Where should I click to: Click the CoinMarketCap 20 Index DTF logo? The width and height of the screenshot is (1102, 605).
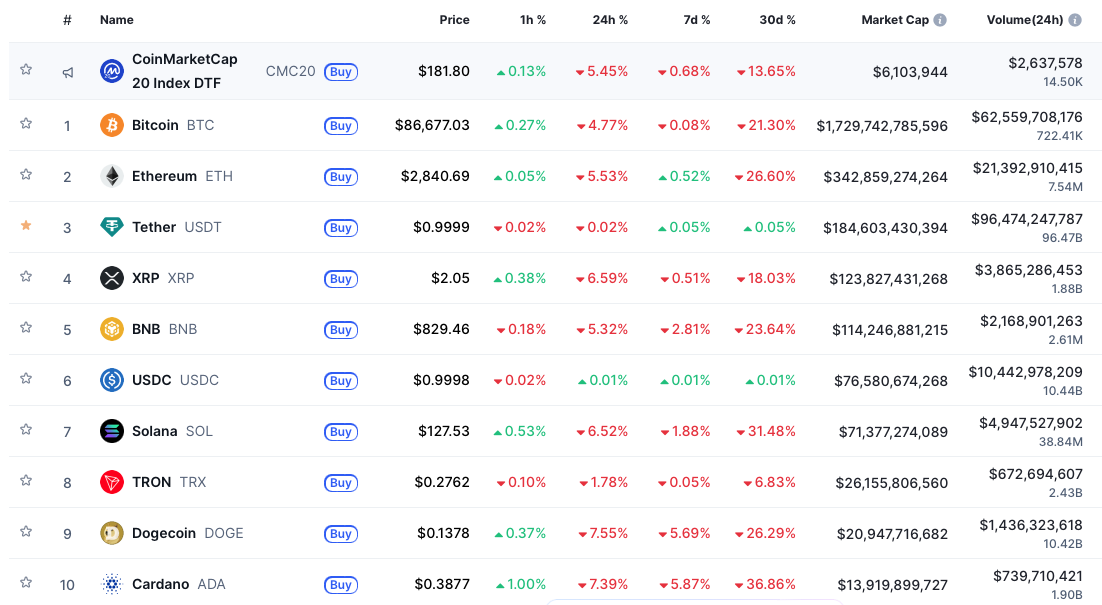(x=111, y=71)
